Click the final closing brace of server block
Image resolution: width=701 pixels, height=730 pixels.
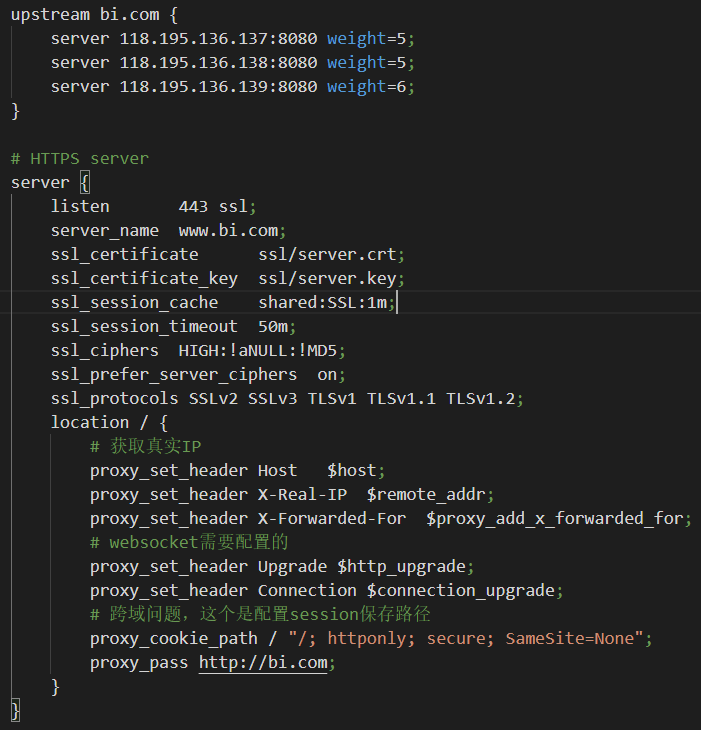point(15,711)
